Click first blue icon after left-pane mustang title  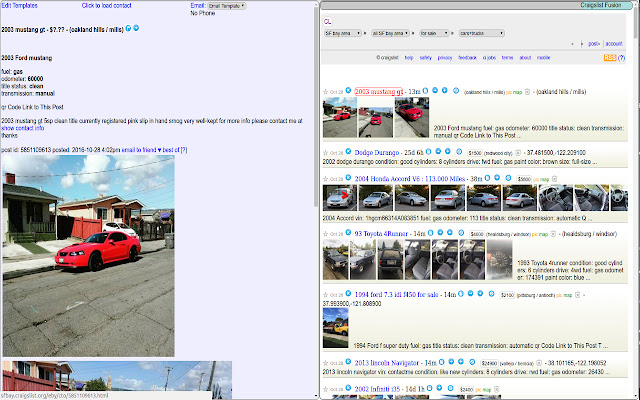[x=128, y=28]
